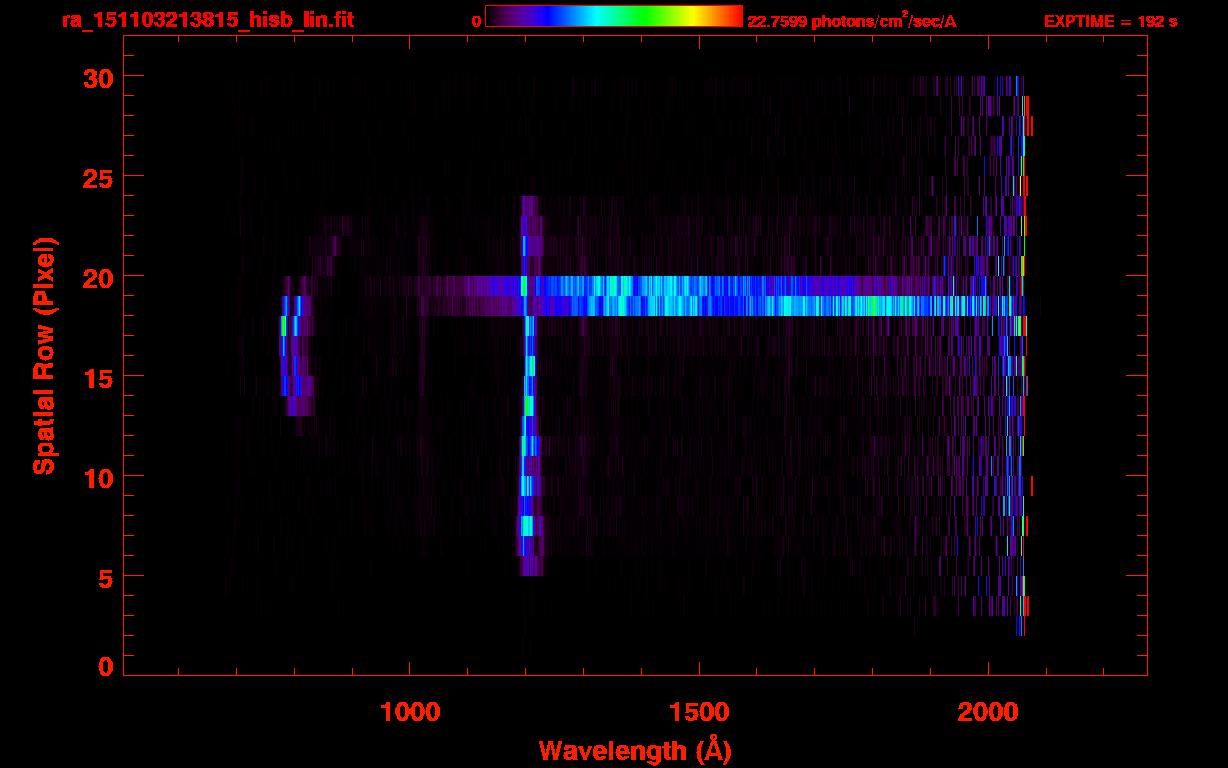Click the 22.7599 photons/cm²/sec/A maximum label

[x=852, y=21]
